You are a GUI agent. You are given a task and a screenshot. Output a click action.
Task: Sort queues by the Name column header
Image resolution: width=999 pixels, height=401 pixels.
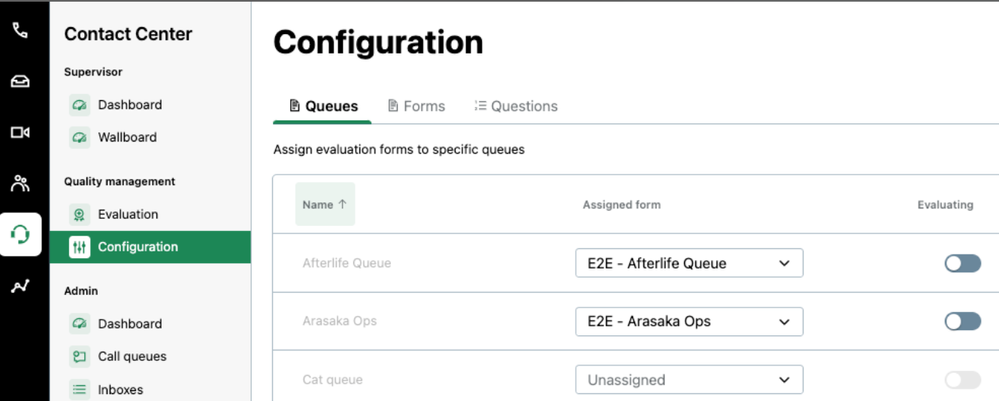(324, 204)
